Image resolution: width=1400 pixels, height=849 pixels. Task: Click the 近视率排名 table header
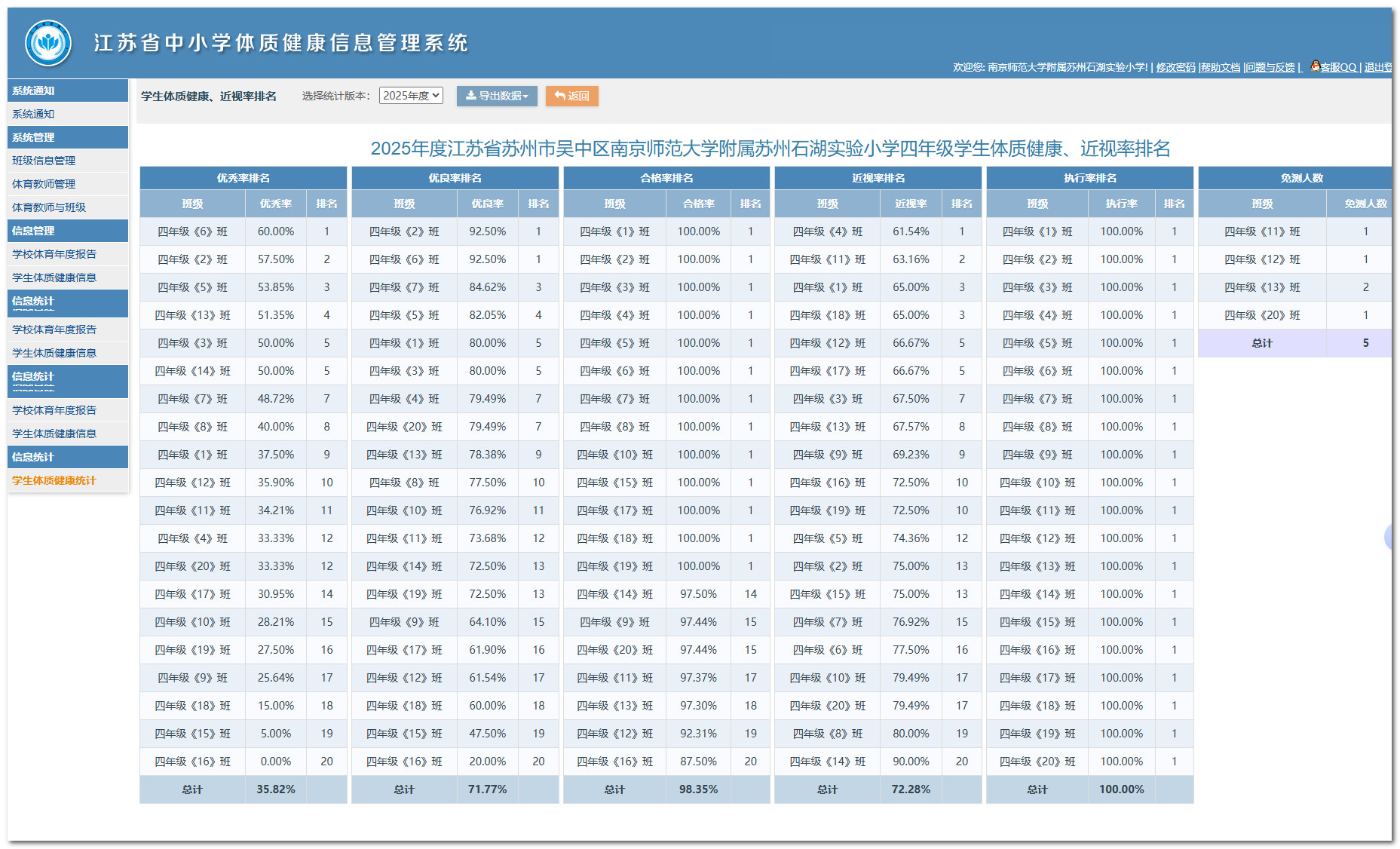(878, 178)
